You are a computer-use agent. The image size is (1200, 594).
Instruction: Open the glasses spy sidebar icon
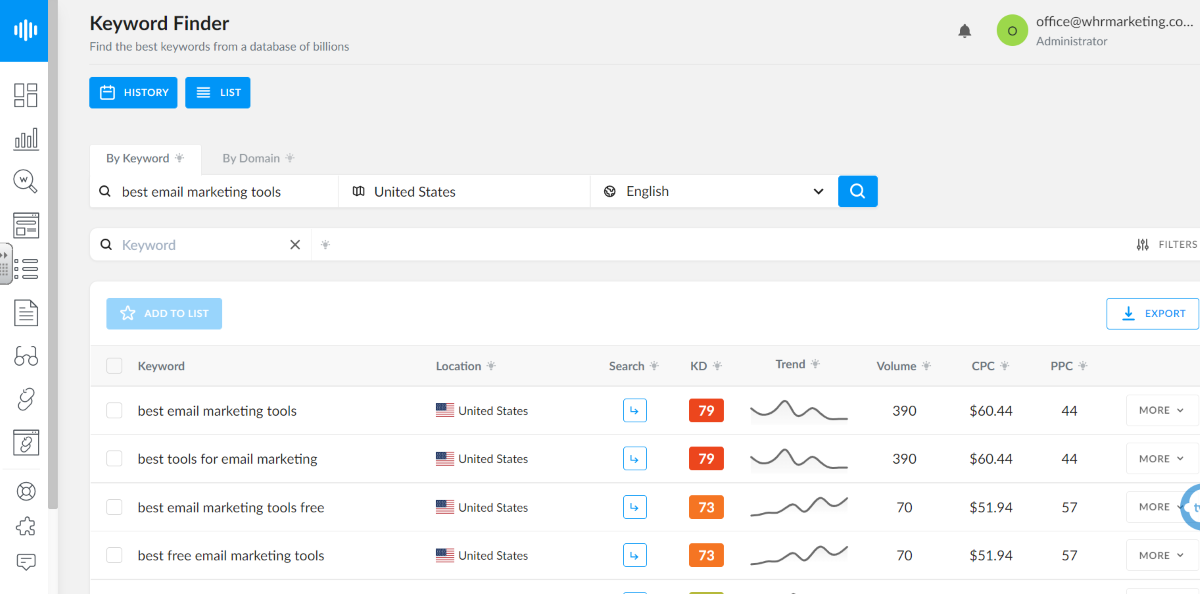26,356
